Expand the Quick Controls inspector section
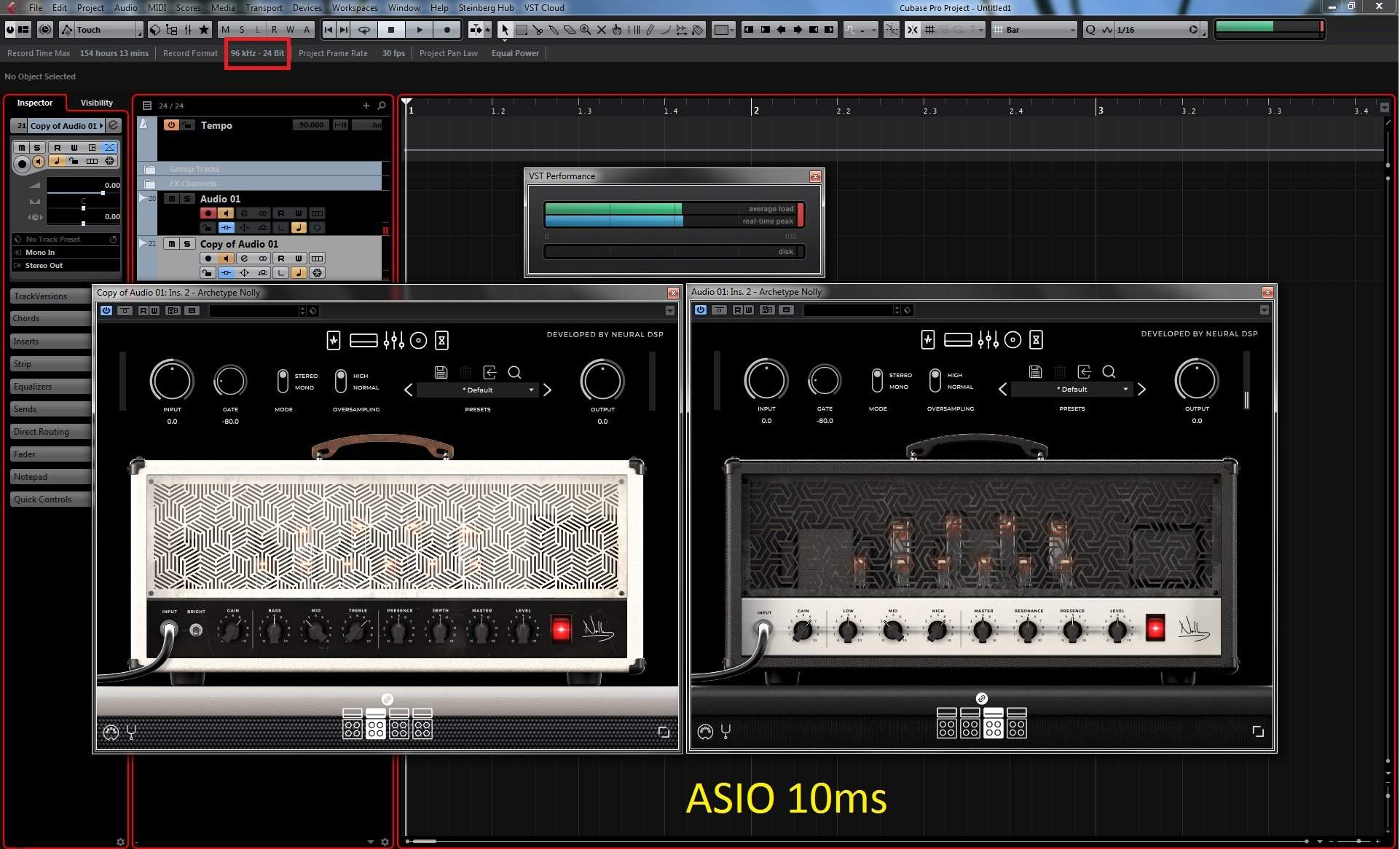The height and width of the screenshot is (849, 1400). coord(50,499)
